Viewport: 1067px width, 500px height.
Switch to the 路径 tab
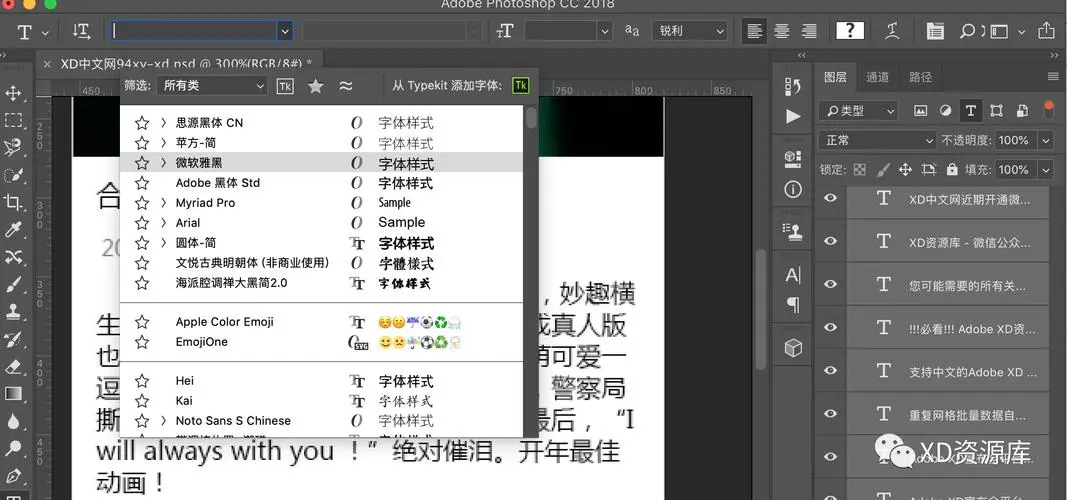[921, 77]
